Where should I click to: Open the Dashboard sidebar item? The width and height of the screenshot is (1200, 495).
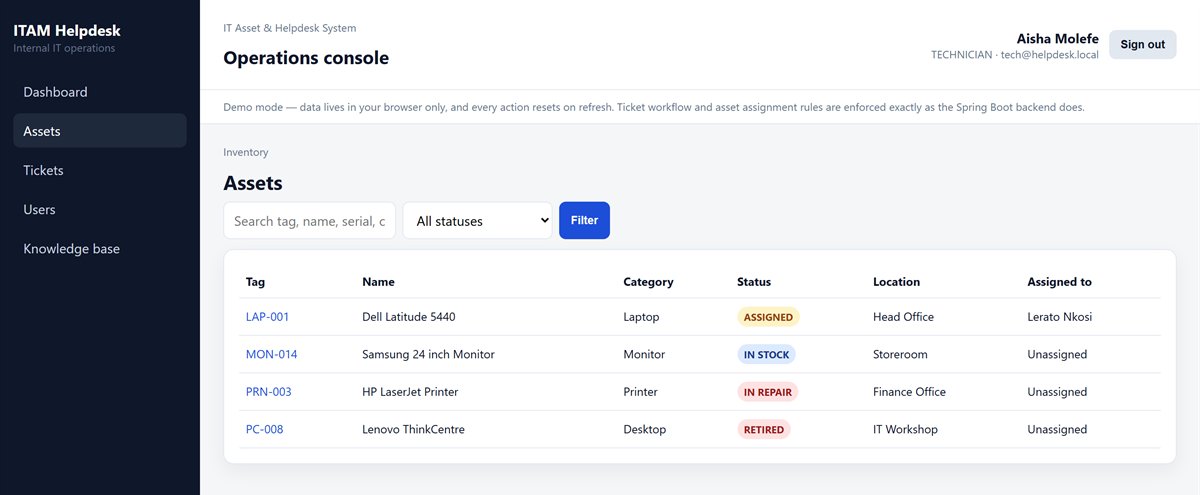click(x=100, y=92)
